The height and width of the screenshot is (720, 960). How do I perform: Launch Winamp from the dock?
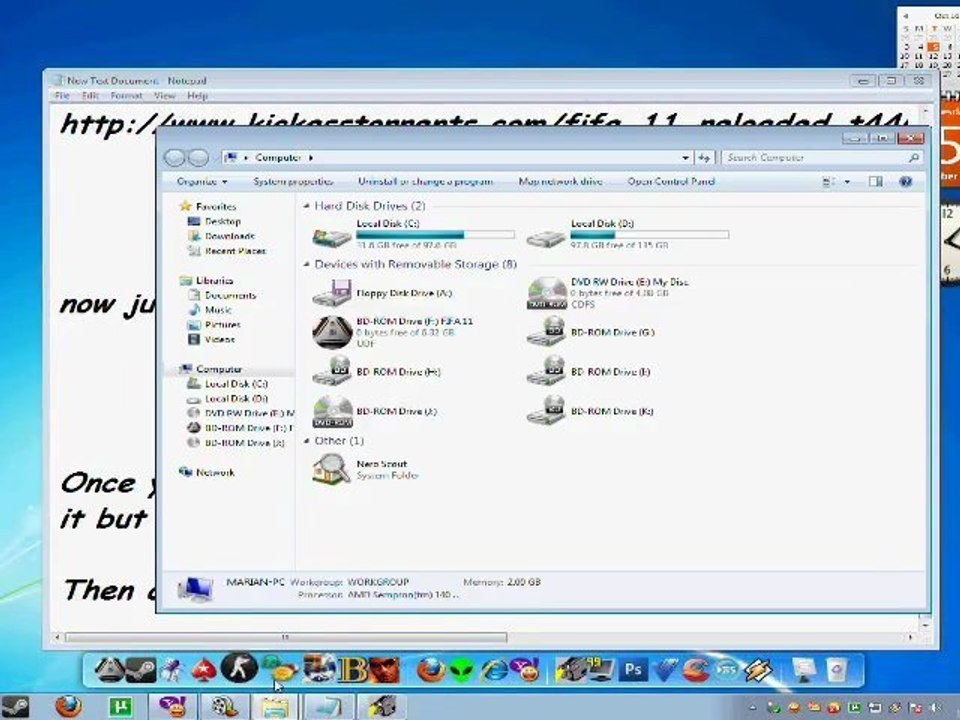coord(759,670)
